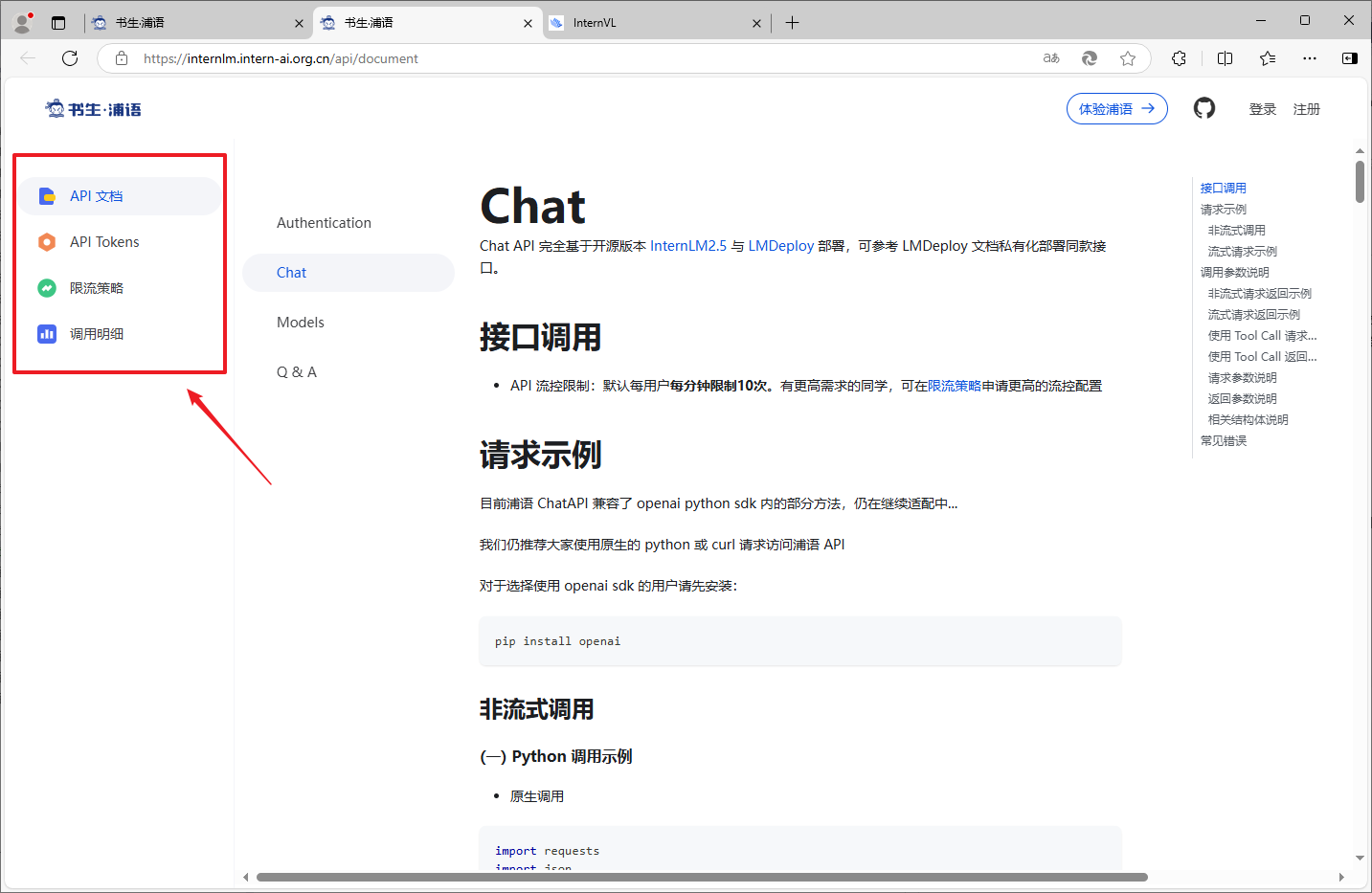Select Models in the docs menu
Screen dimensions: 1372x893
(349, 323)
